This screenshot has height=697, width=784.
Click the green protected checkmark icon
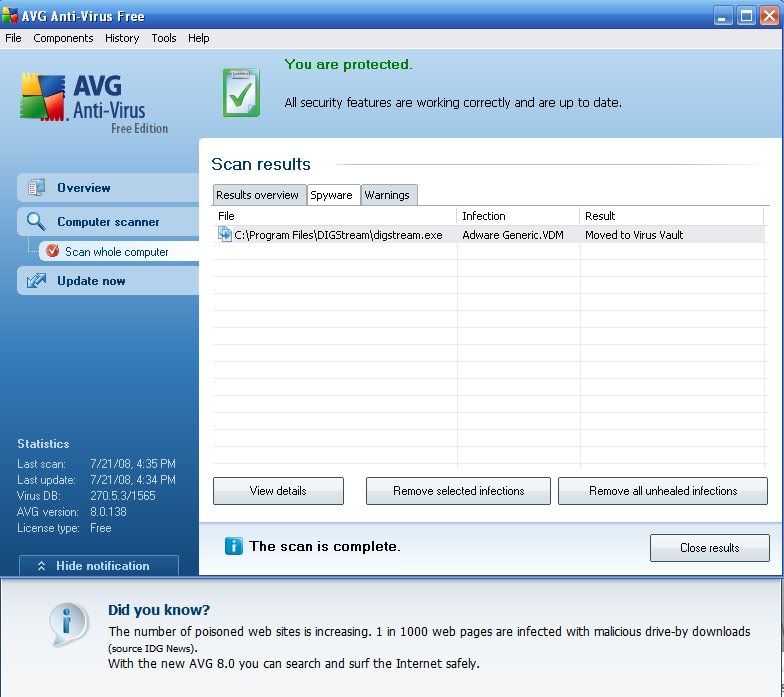242,92
